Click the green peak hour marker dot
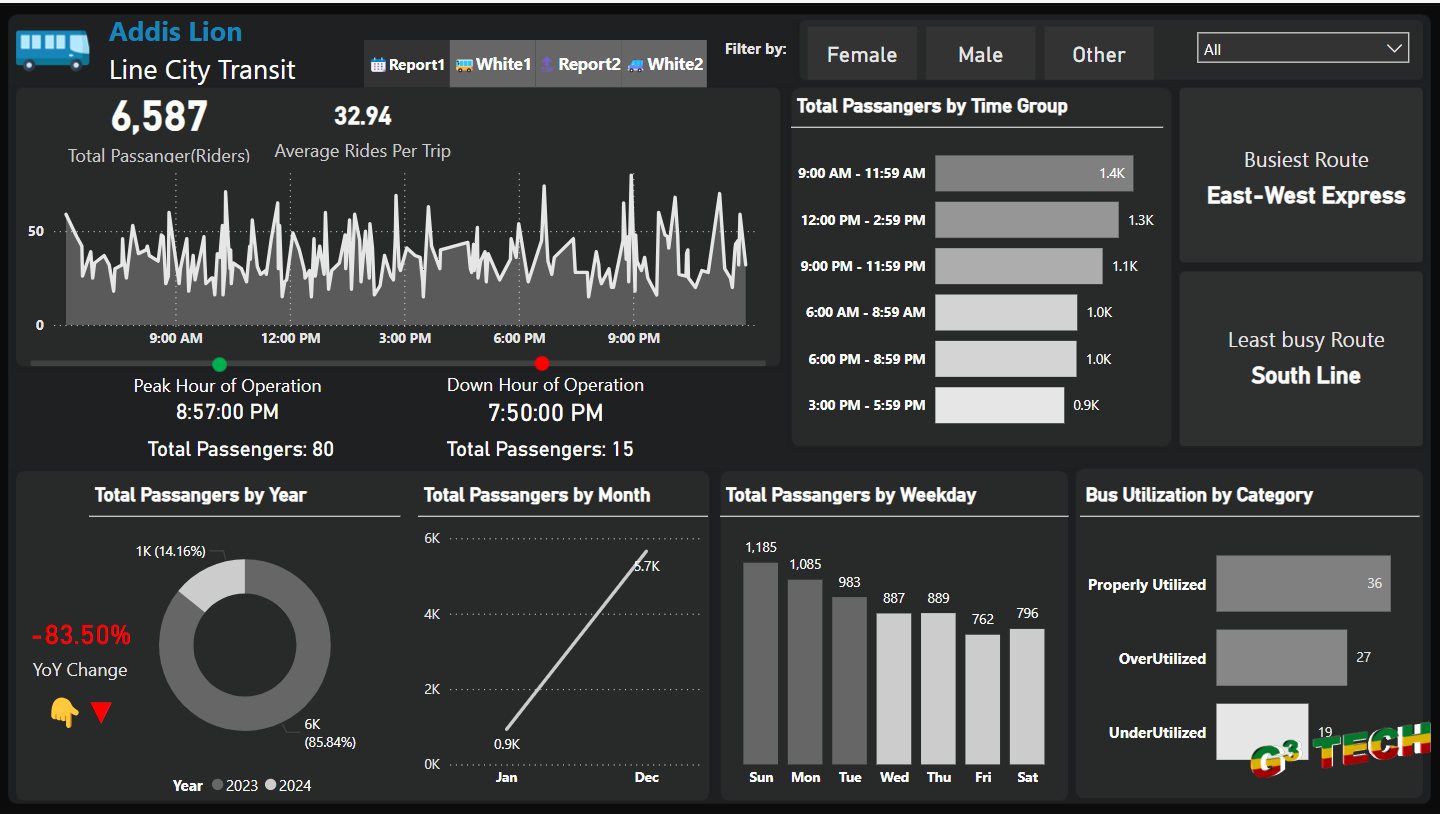 point(220,364)
